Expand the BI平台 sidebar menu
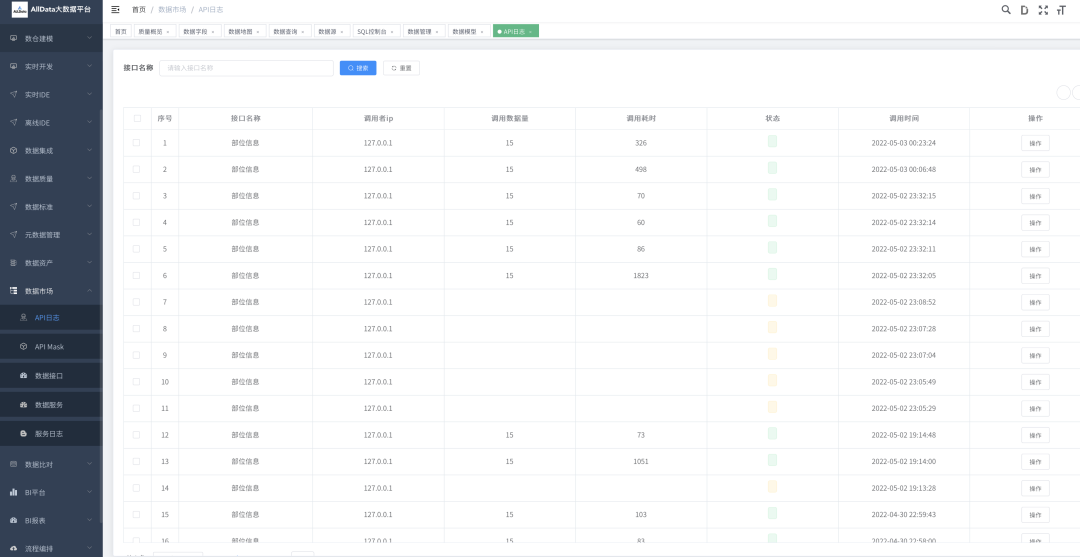Viewport: 1080px width, 557px height. [x=50, y=492]
